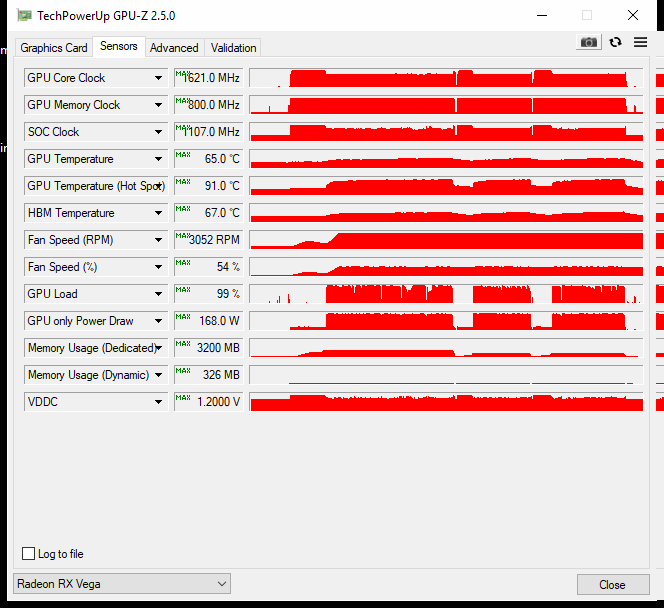The height and width of the screenshot is (608, 664).
Task: Click the 1621.0 MHz core clock value
Action: pyautogui.click(x=209, y=78)
